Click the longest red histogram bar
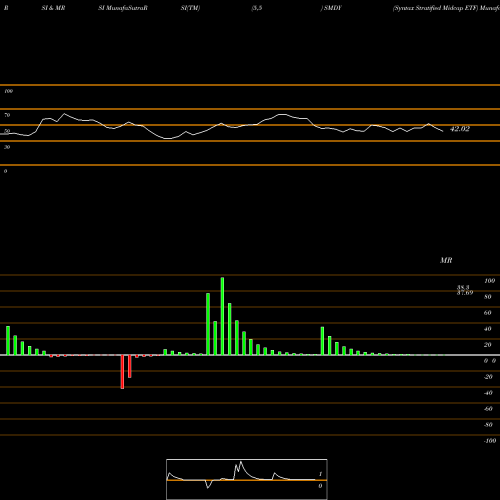The height and width of the screenshot is (500, 500). pyautogui.click(x=122, y=372)
